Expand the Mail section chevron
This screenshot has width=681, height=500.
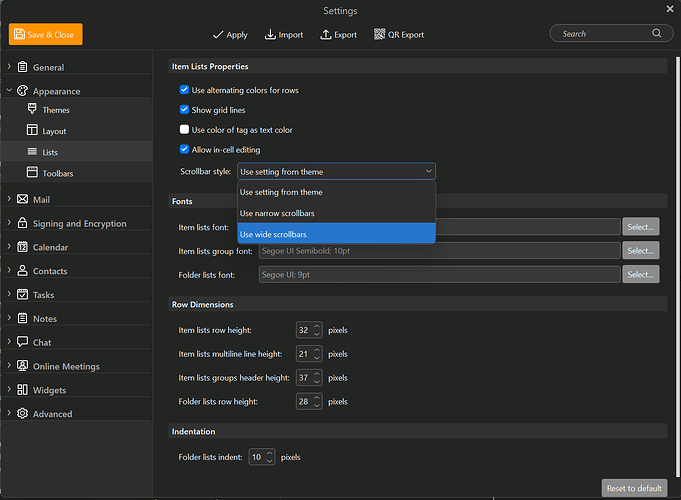click(x=9, y=199)
